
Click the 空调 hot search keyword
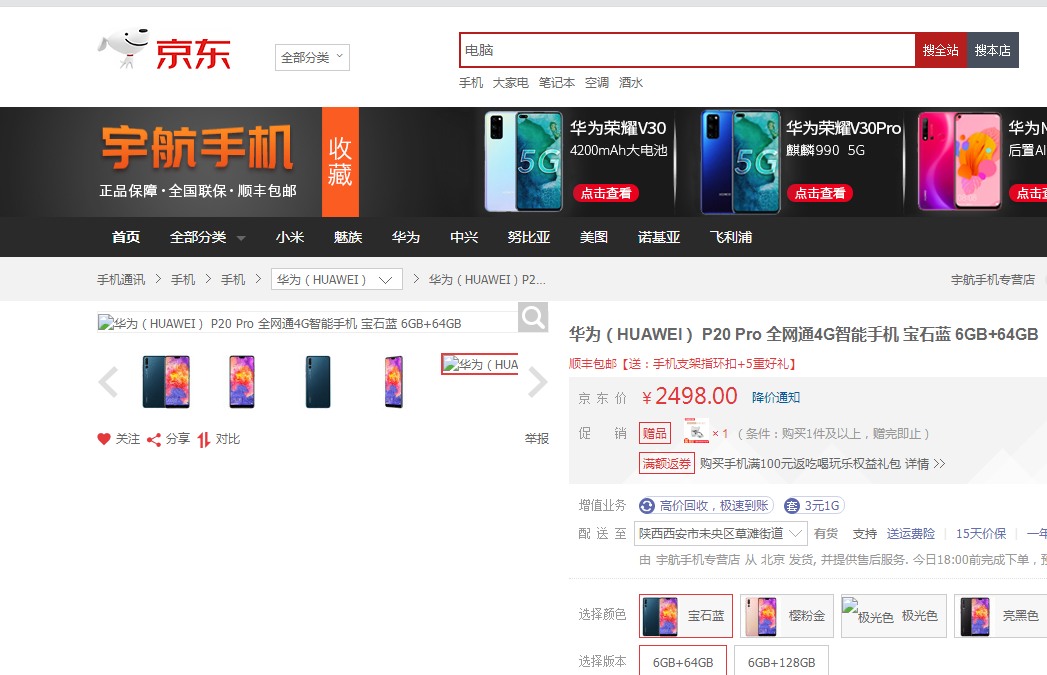point(597,83)
